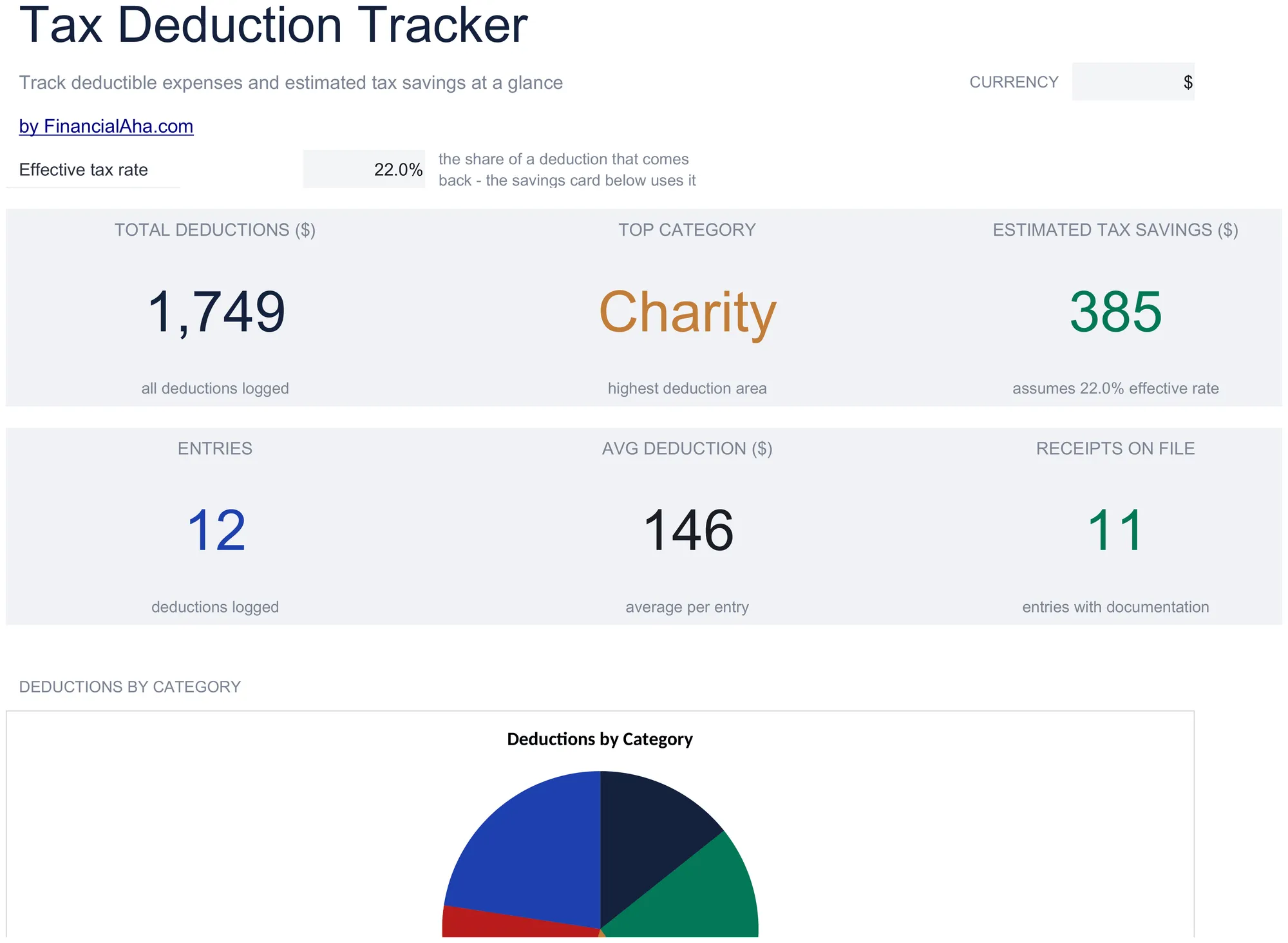Click the 'deductions logged' caption under 12
The image size is (1288, 943).
215,607
